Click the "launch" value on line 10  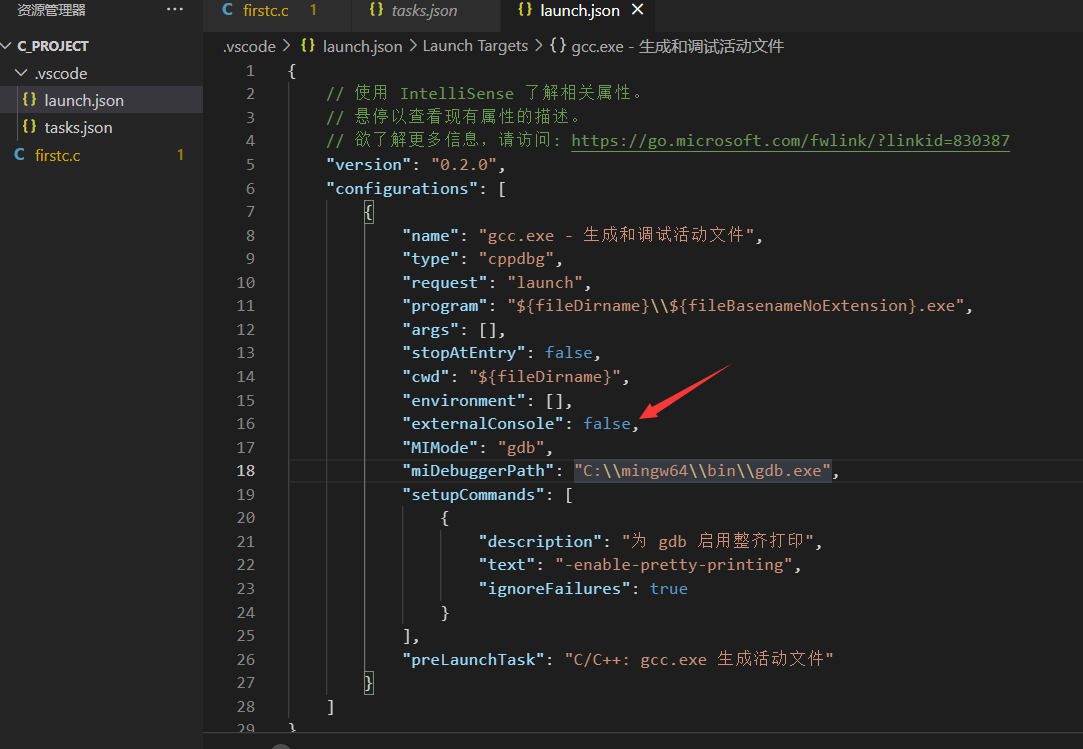click(545, 282)
